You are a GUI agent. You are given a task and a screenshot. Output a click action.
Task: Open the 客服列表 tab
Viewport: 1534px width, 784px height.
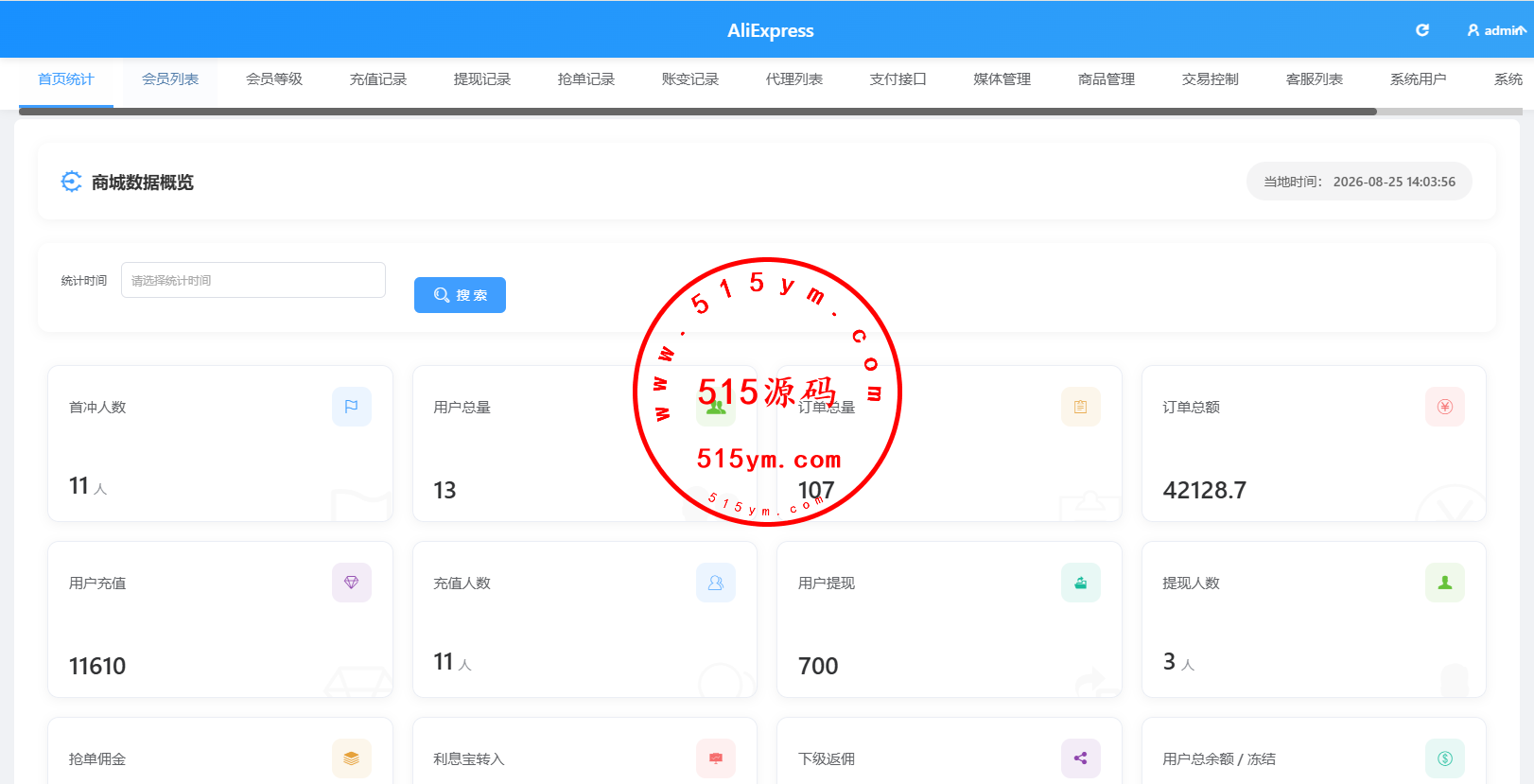(x=1315, y=79)
